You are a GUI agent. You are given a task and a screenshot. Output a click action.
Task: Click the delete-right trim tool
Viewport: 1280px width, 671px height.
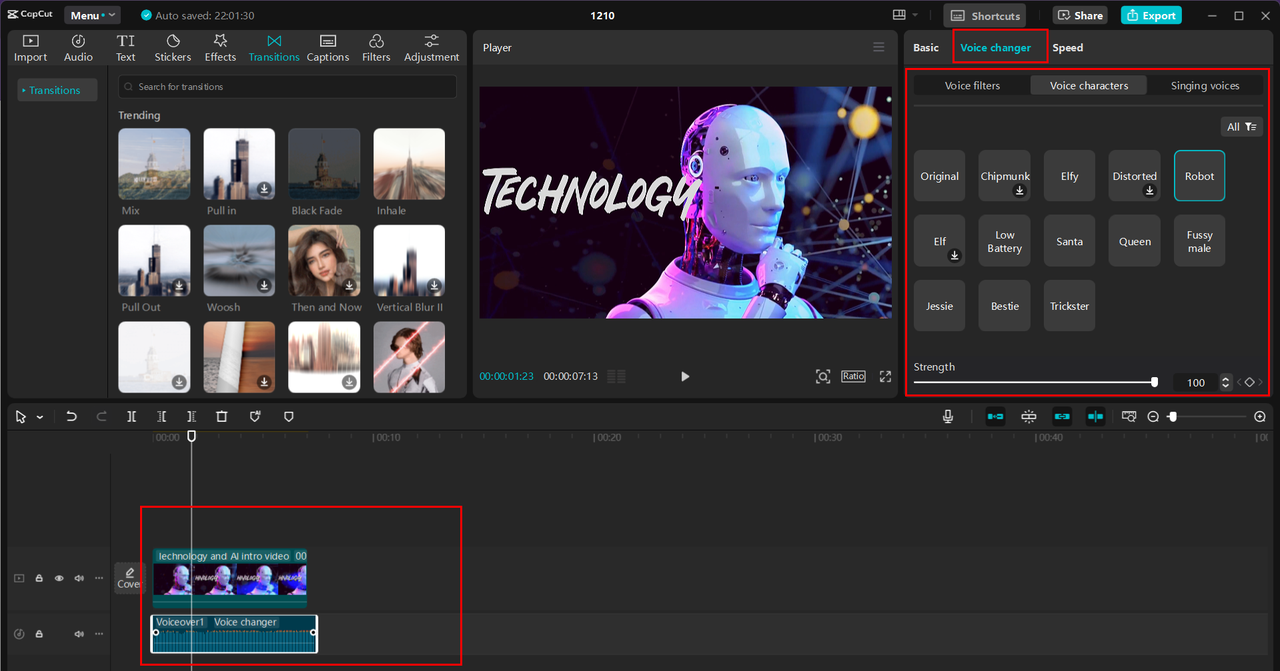[x=191, y=416]
